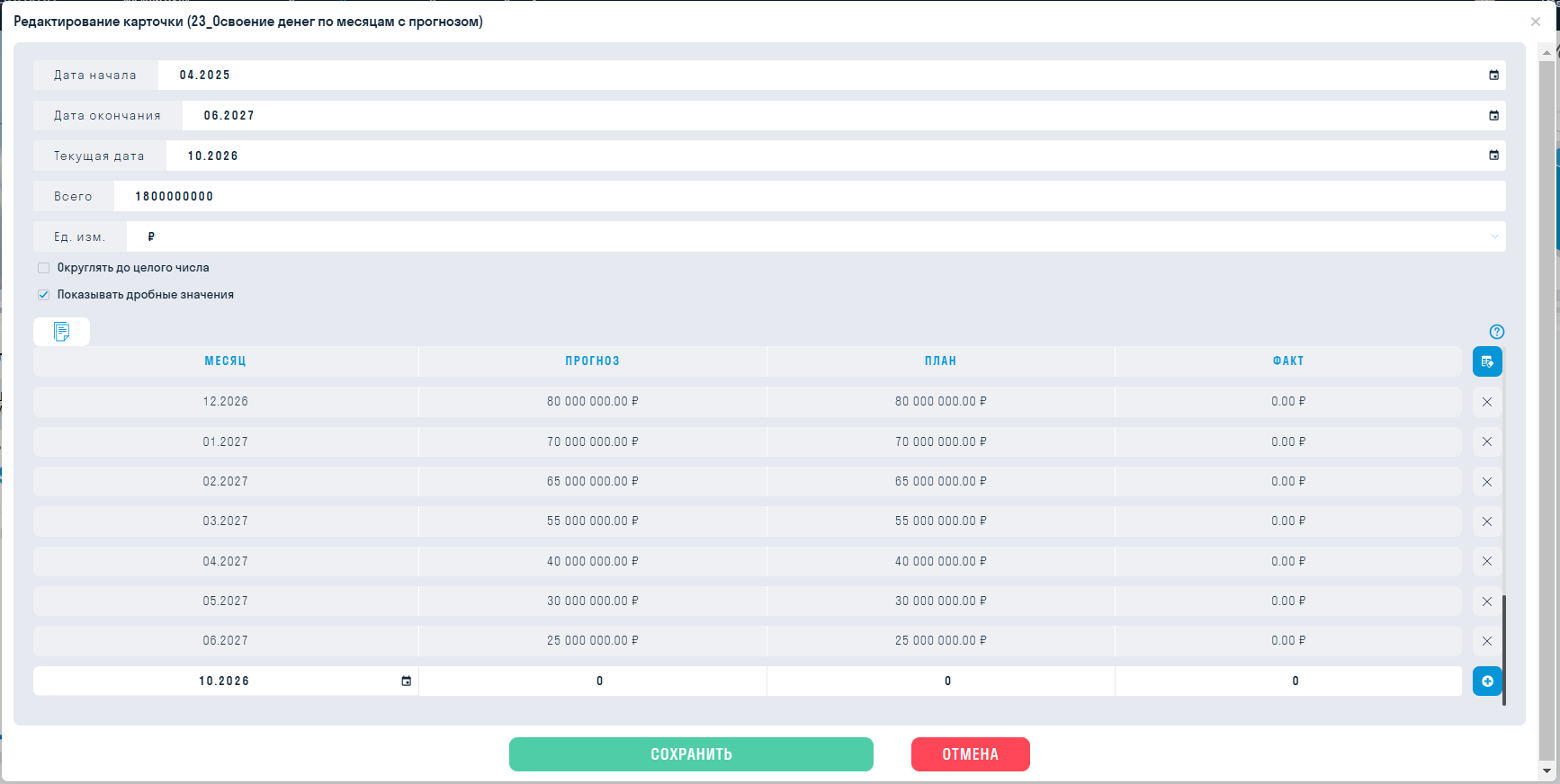Click the Всего field with 1800000000

pos(810,196)
